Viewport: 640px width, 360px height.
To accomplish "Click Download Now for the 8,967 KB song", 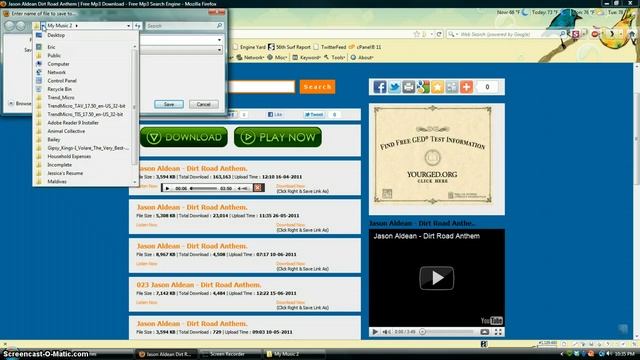I will pos(291,264).
